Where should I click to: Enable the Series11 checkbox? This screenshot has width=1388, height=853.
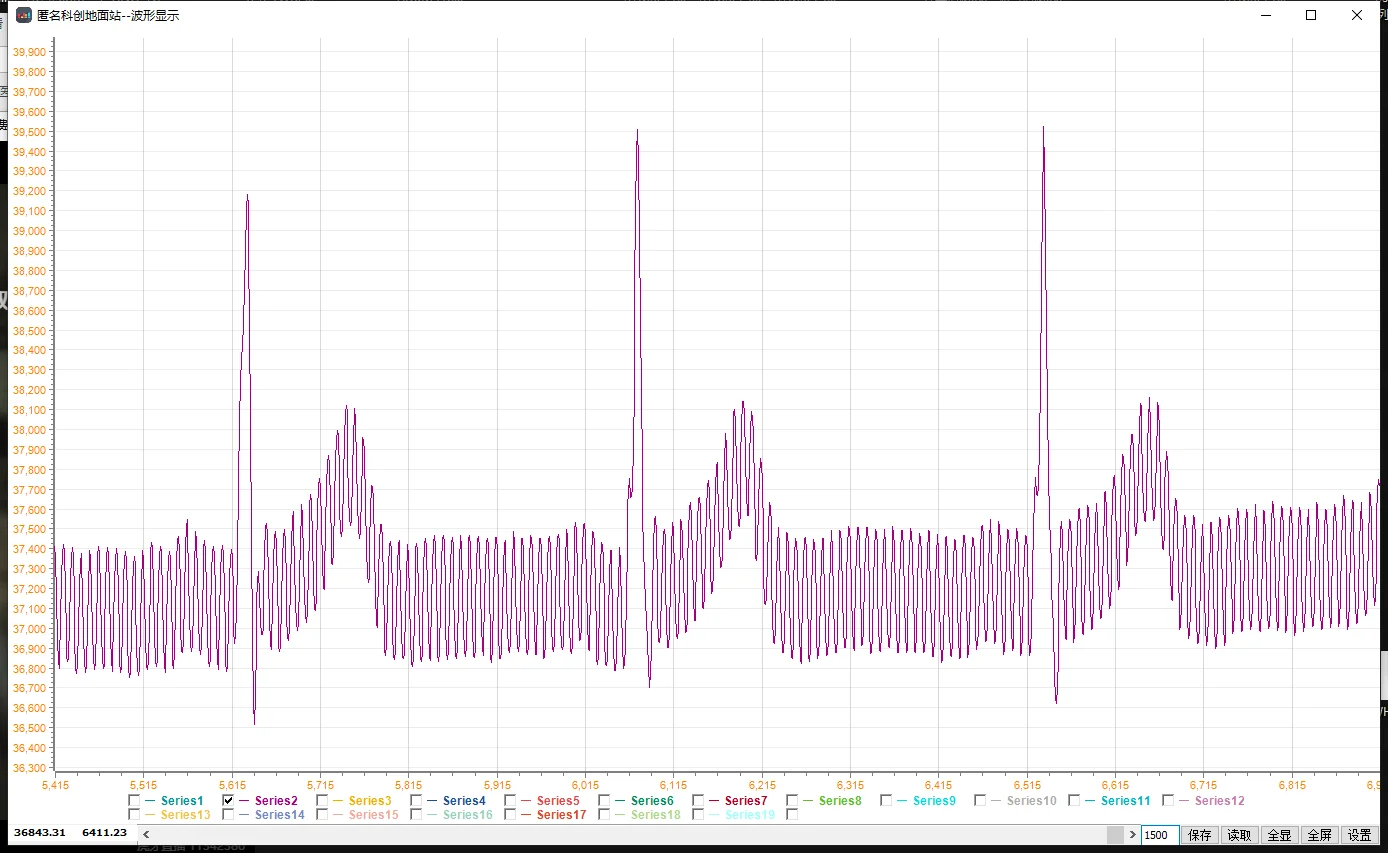1074,800
